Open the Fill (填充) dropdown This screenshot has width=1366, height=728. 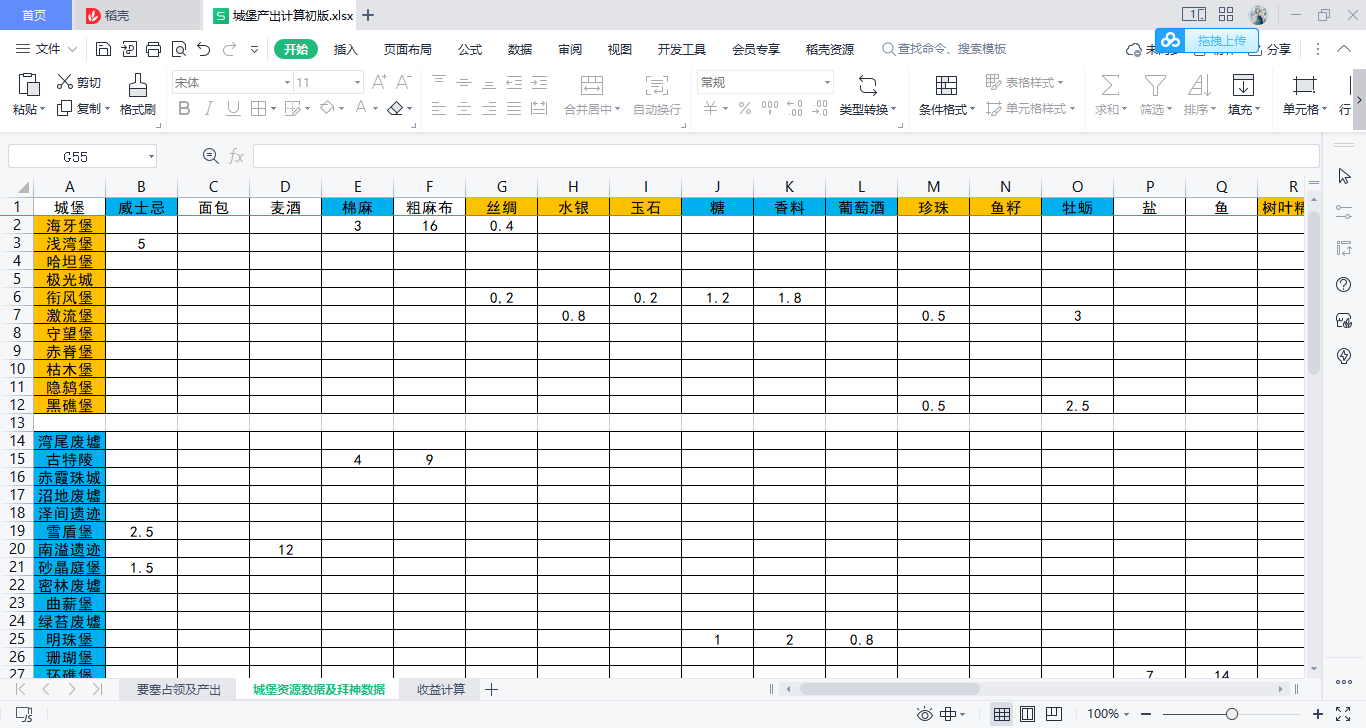pyautogui.click(x=1244, y=109)
